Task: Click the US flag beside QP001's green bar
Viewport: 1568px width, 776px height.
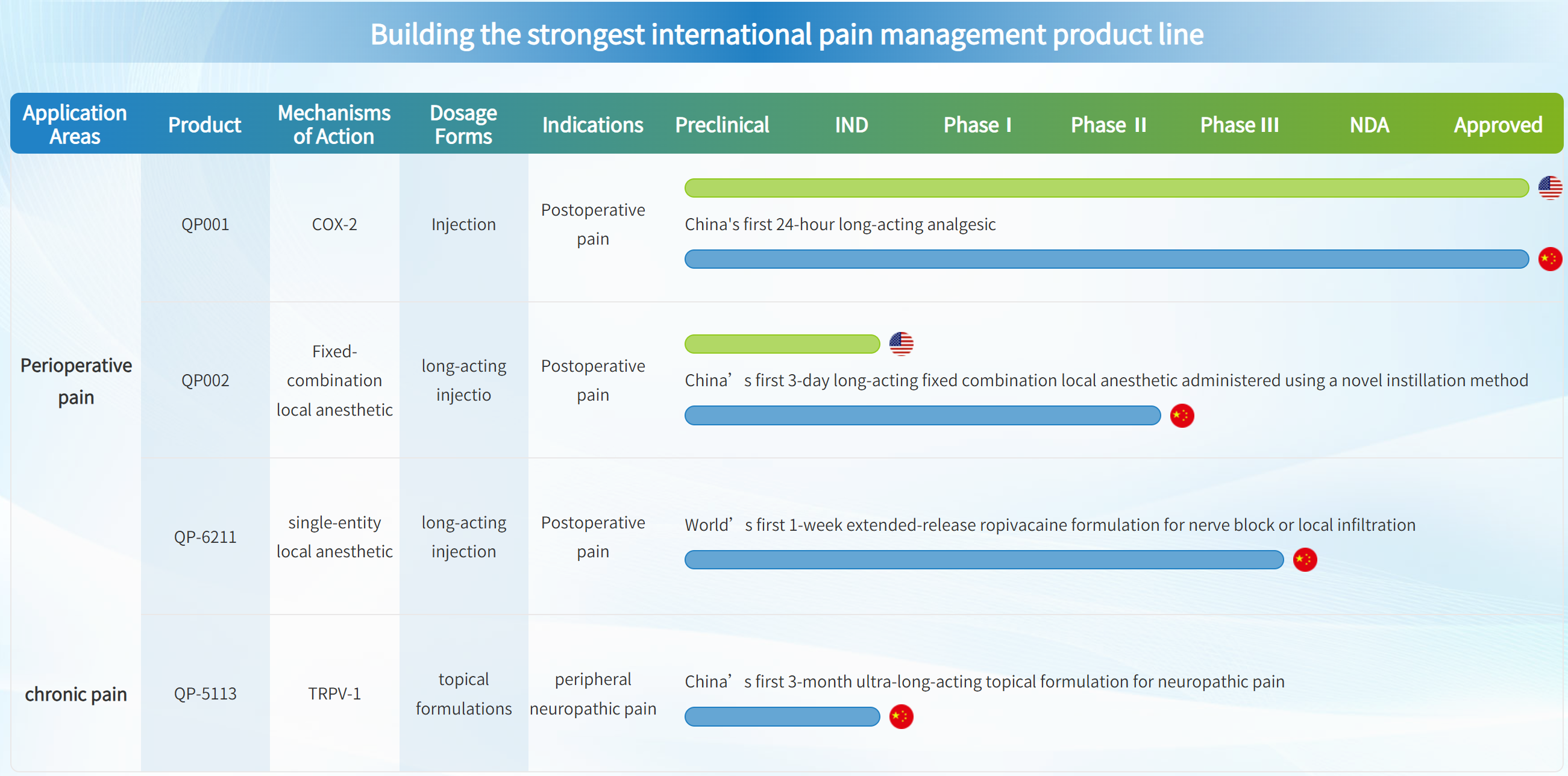Action: pyautogui.click(x=1550, y=188)
